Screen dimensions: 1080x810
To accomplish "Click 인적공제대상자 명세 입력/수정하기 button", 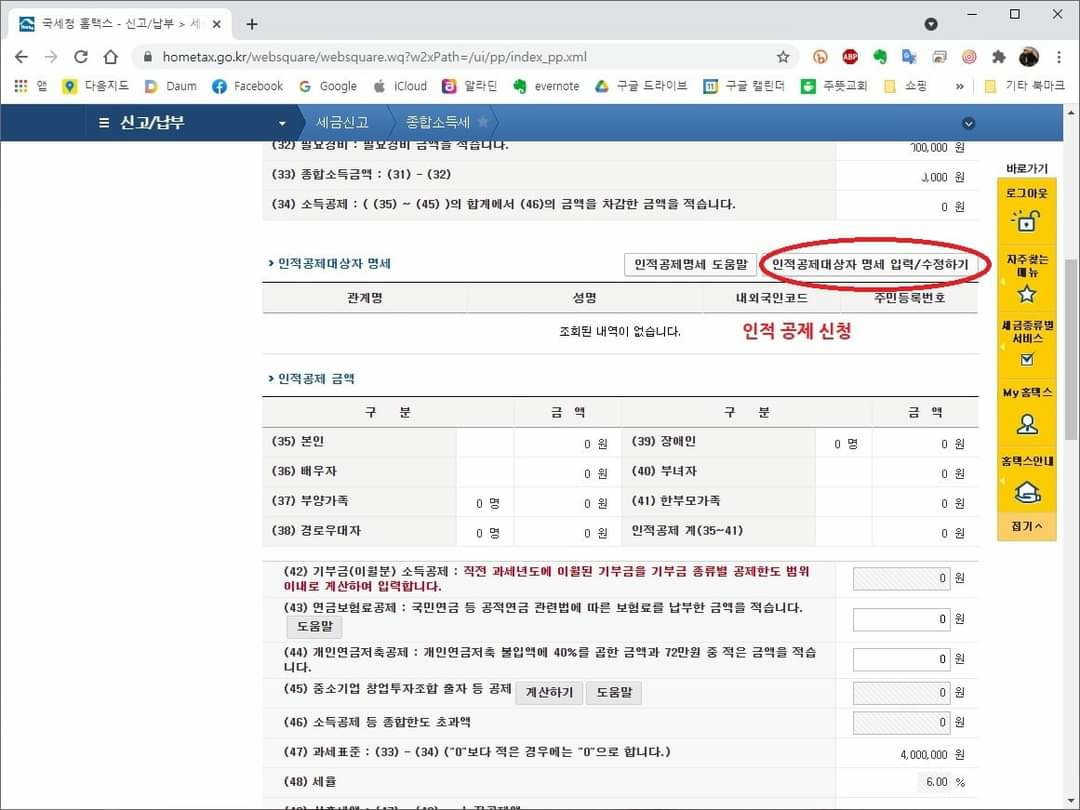I will pyautogui.click(x=870, y=264).
